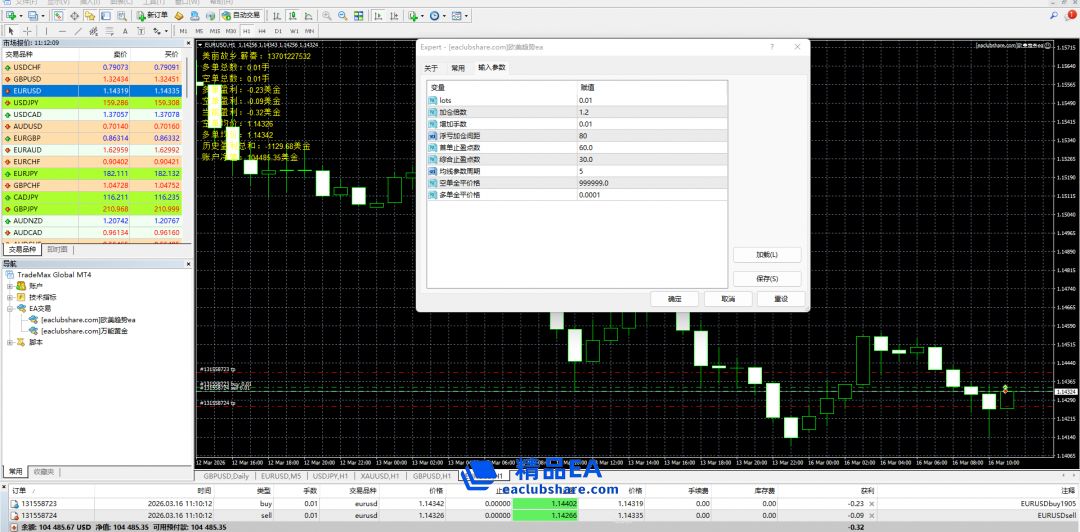Select the 万能黄金 expert advisor
The width and height of the screenshot is (1080, 532).
point(84,331)
